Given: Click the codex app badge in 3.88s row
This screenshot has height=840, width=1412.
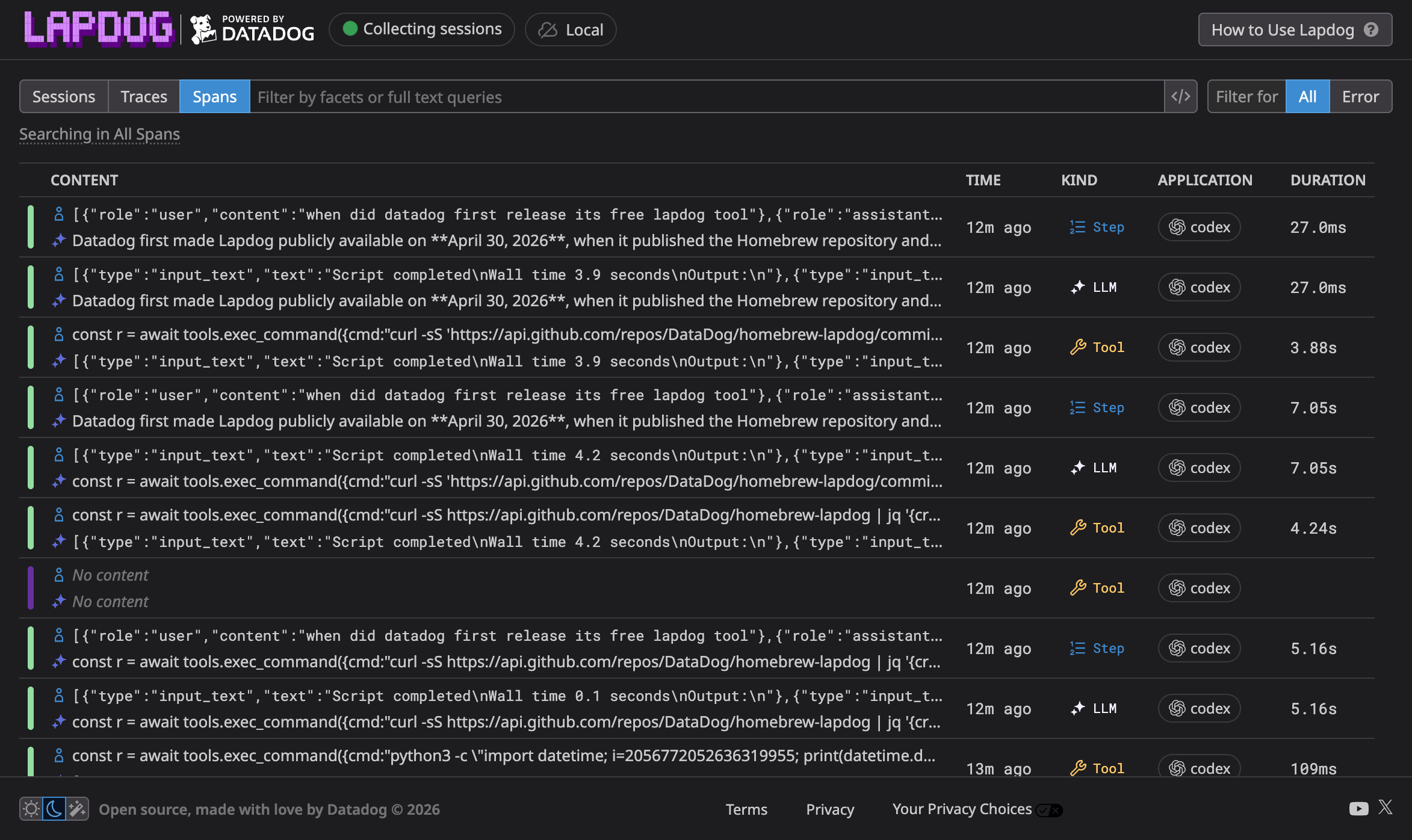Looking at the screenshot, I should [x=1199, y=347].
